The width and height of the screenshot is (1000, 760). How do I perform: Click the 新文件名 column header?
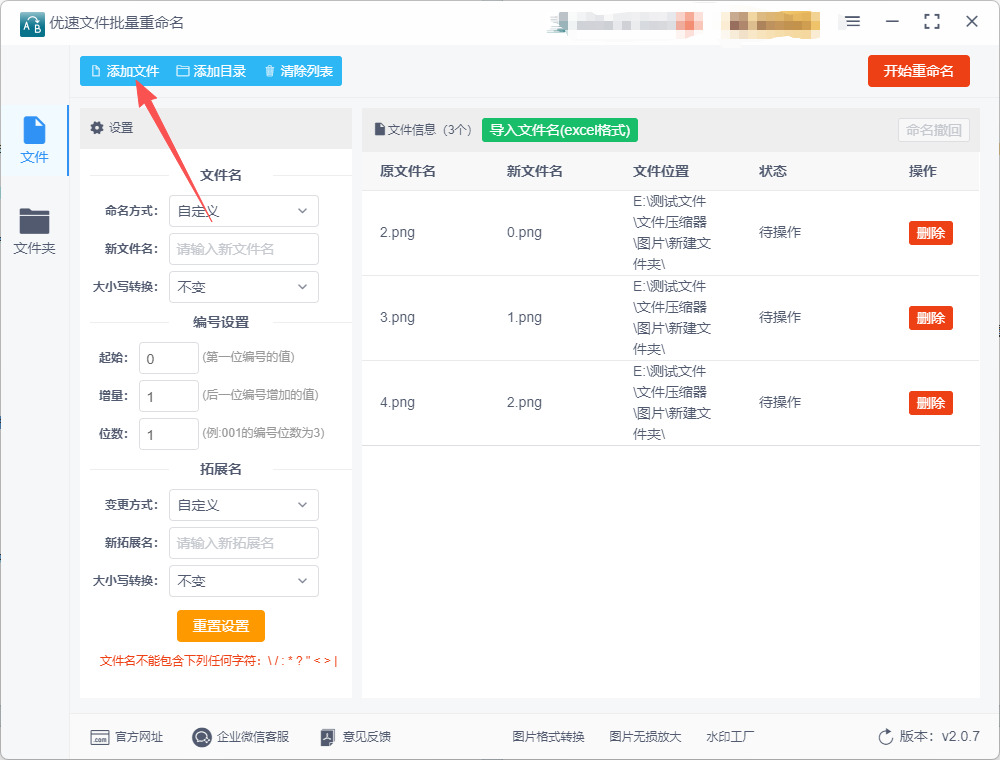tap(534, 171)
